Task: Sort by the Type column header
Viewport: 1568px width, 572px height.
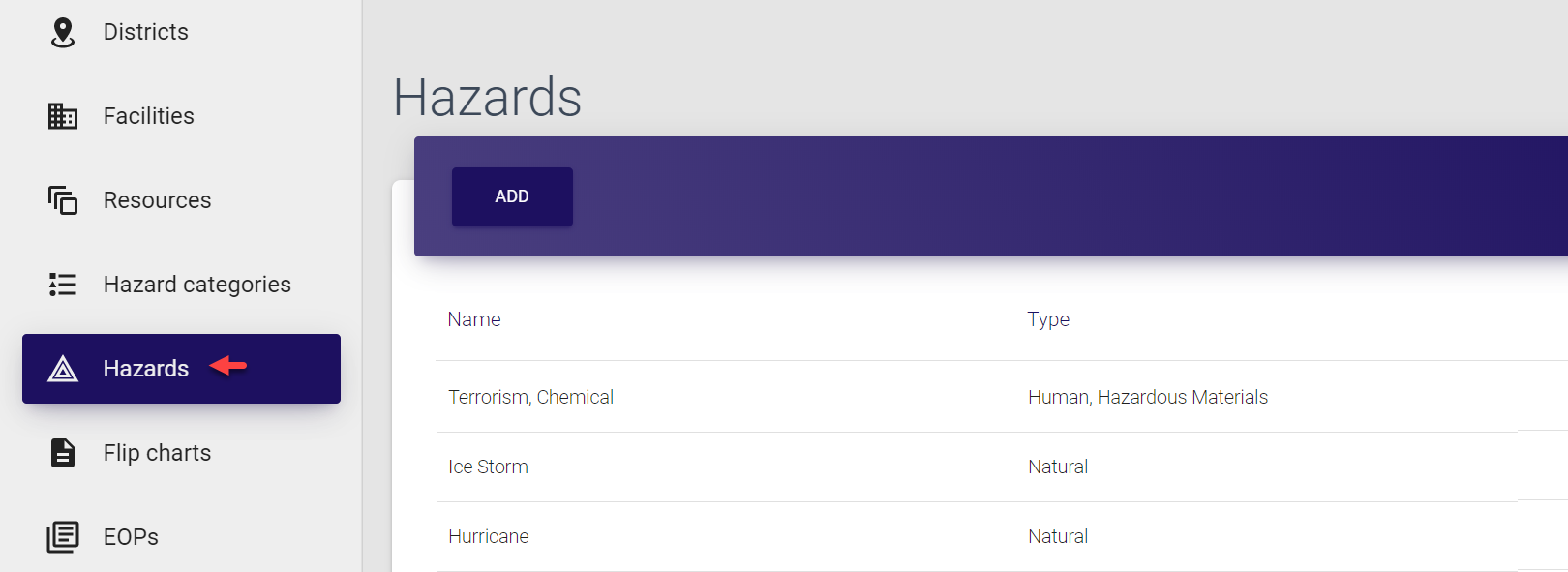Action: (x=1048, y=319)
